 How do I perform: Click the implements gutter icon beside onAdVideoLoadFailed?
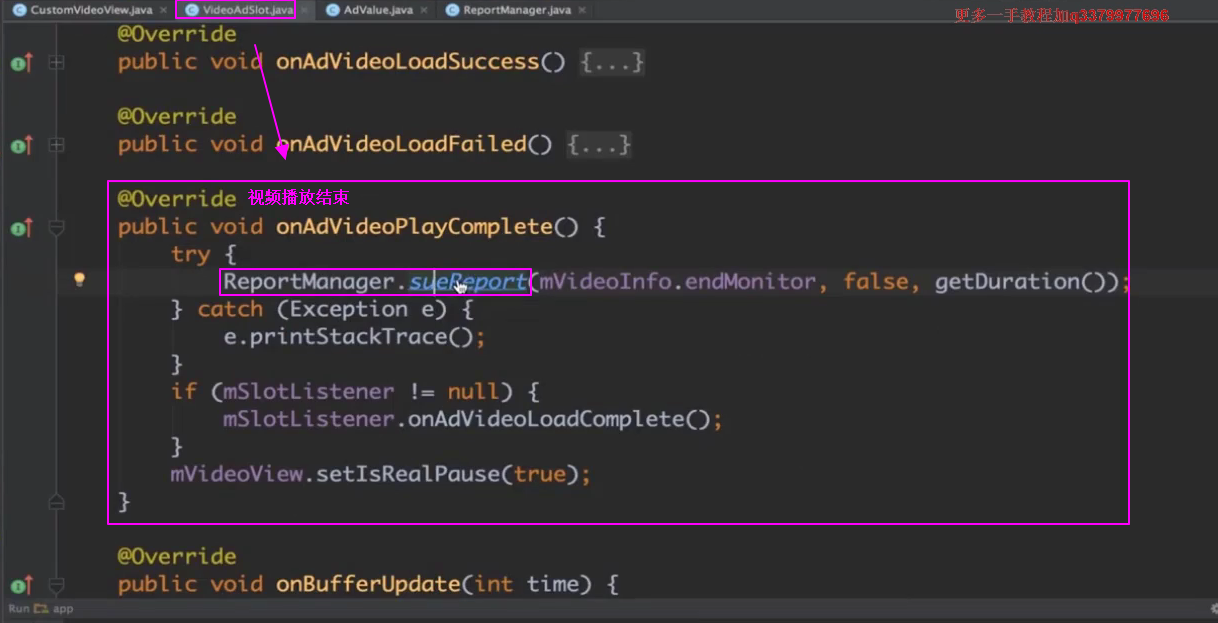pos(21,146)
